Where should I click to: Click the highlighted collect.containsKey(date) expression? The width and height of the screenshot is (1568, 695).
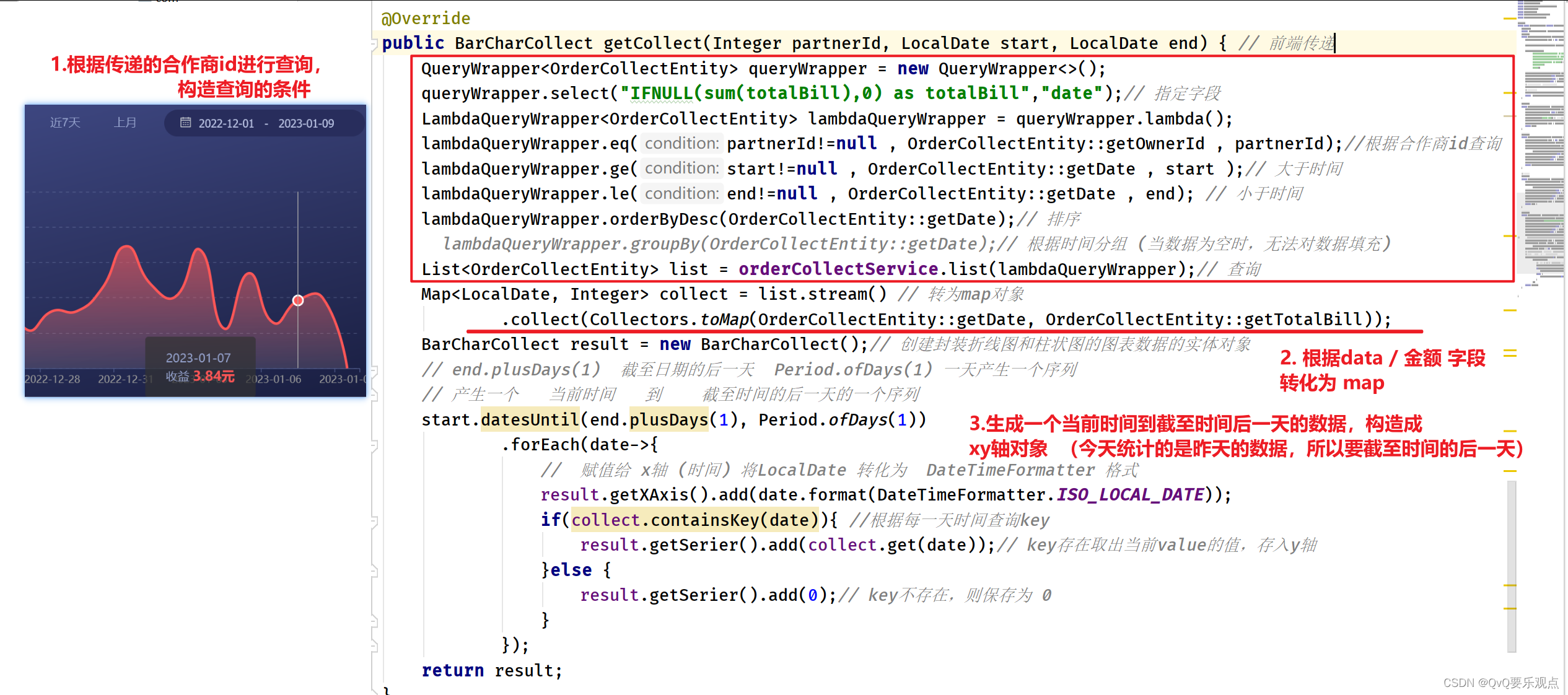694,520
